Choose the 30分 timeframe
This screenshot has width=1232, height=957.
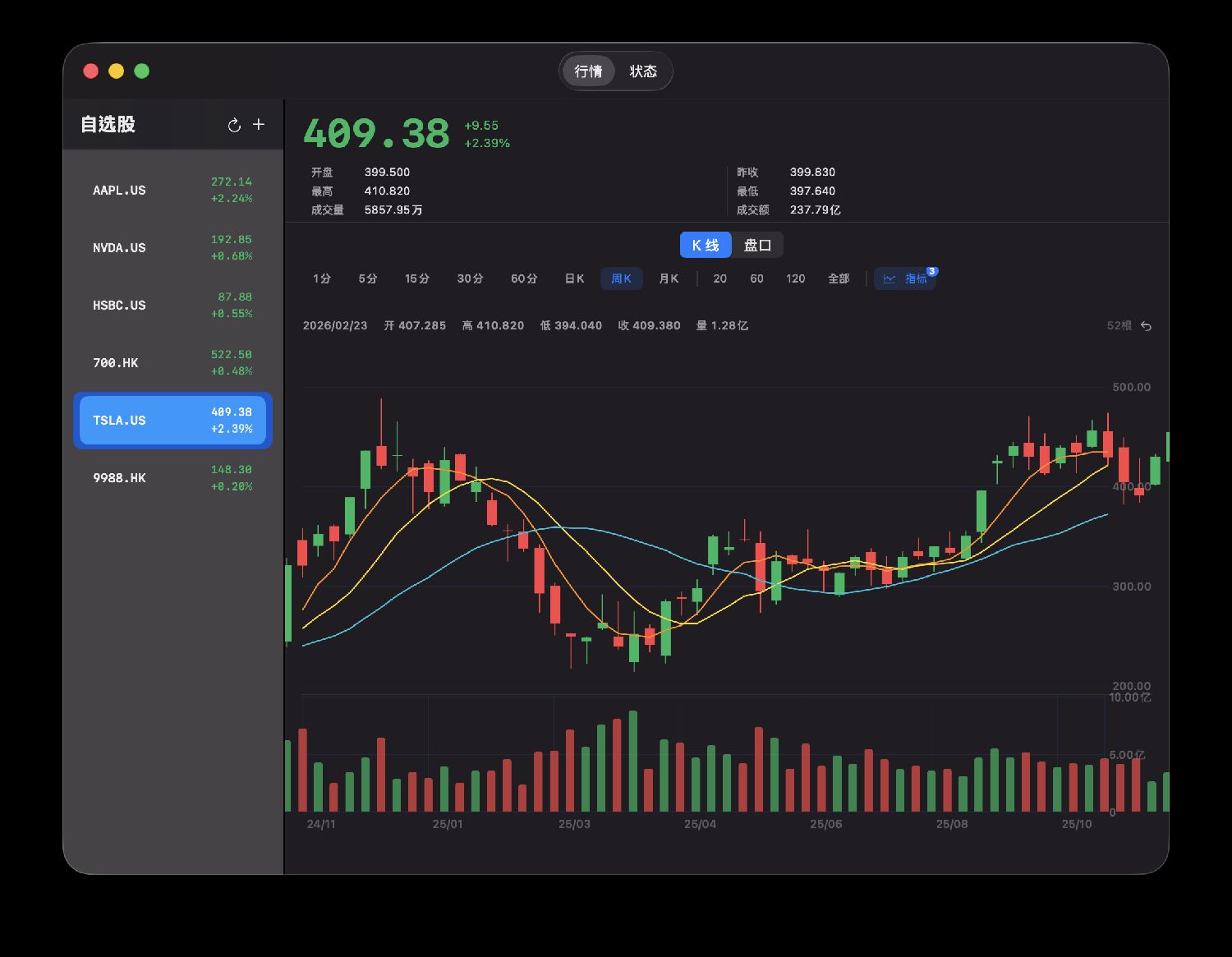[x=471, y=279]
